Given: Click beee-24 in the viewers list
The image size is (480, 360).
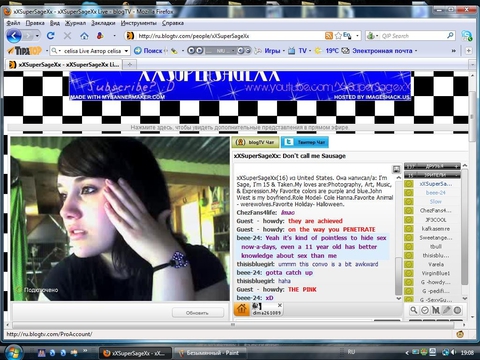Looking at the screenshot, I should (x=435, y=193).
